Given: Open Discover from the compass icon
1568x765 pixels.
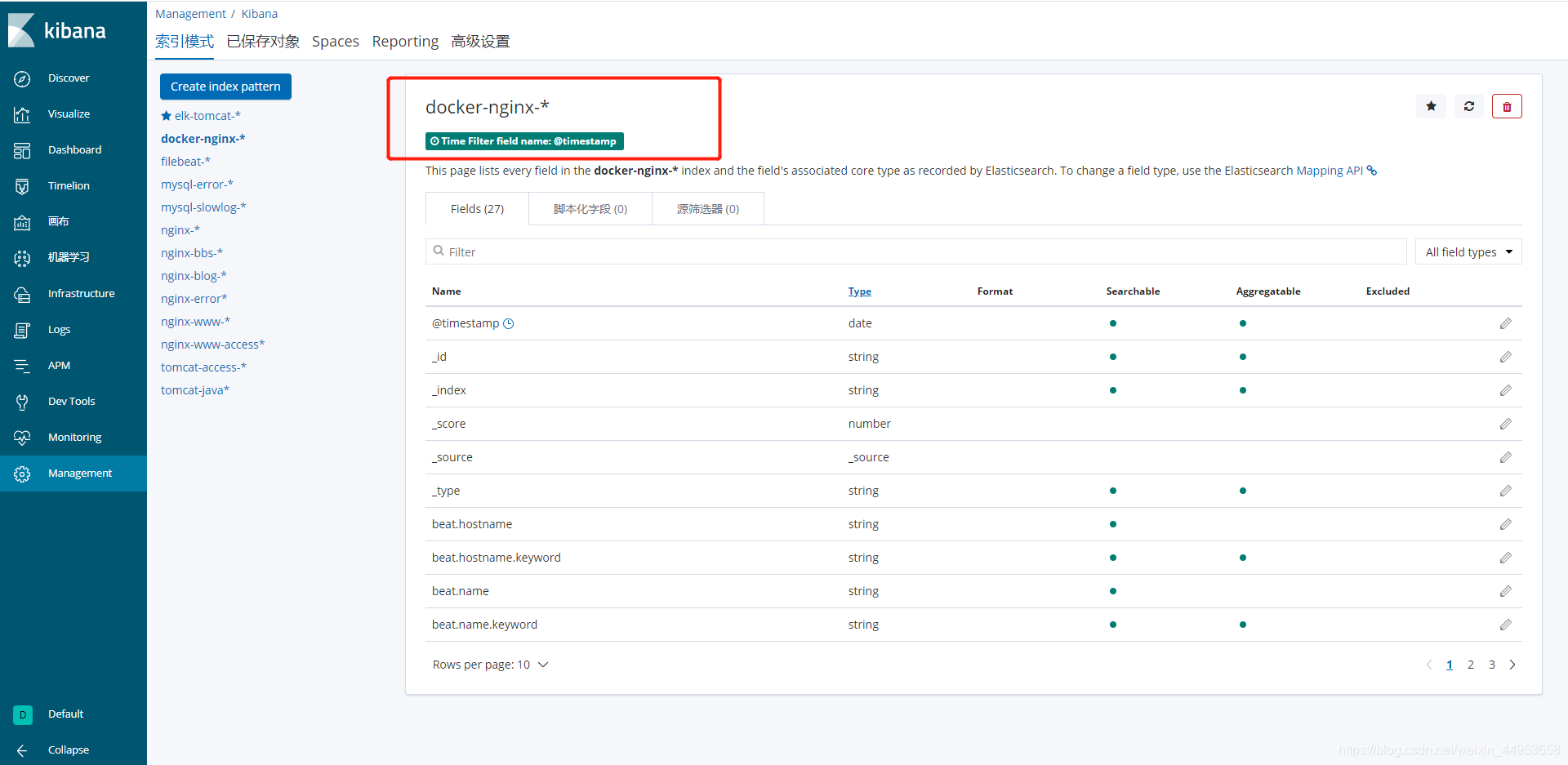Looking at the screenshot, I should pos(22,78).
